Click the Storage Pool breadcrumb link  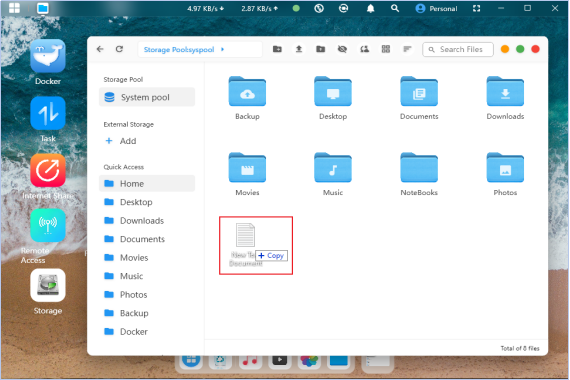coord(165,49)
